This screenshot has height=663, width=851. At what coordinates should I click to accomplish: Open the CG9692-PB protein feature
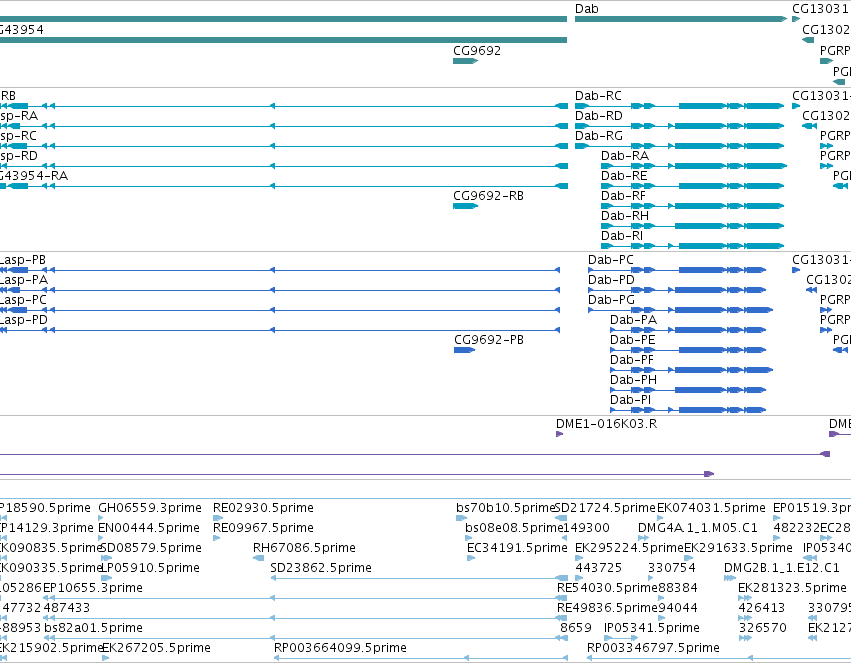pos(489,340)
